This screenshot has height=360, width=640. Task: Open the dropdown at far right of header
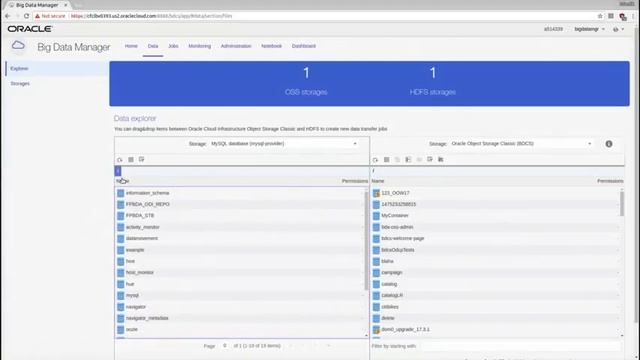tap(618, 29)
